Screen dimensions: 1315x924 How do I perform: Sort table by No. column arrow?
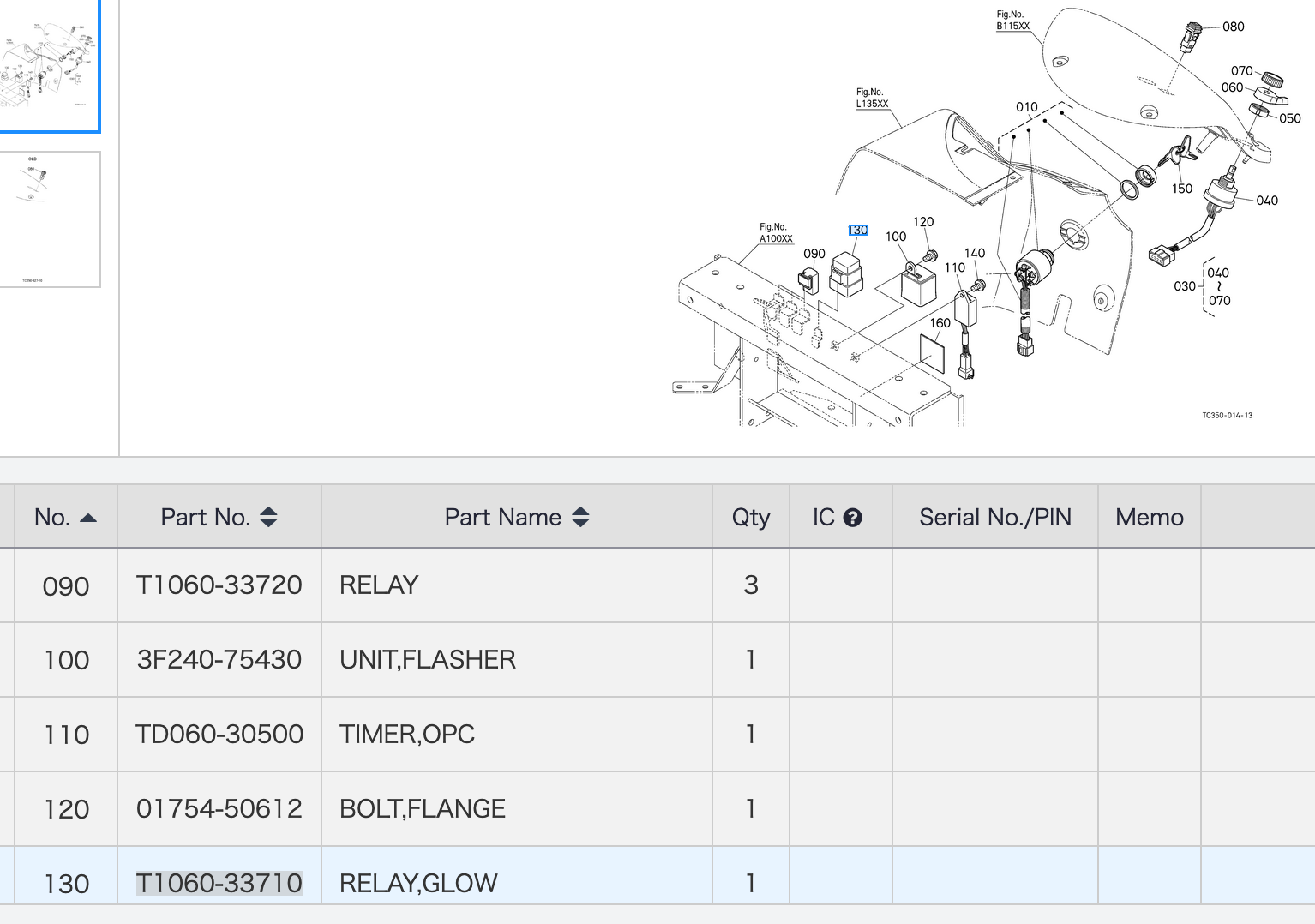click(88, 518)
